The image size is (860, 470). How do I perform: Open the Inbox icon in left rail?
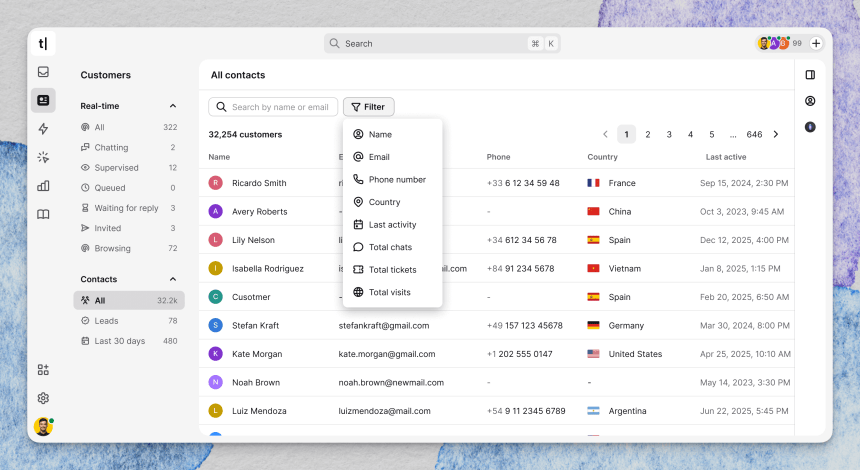point(43,72)
